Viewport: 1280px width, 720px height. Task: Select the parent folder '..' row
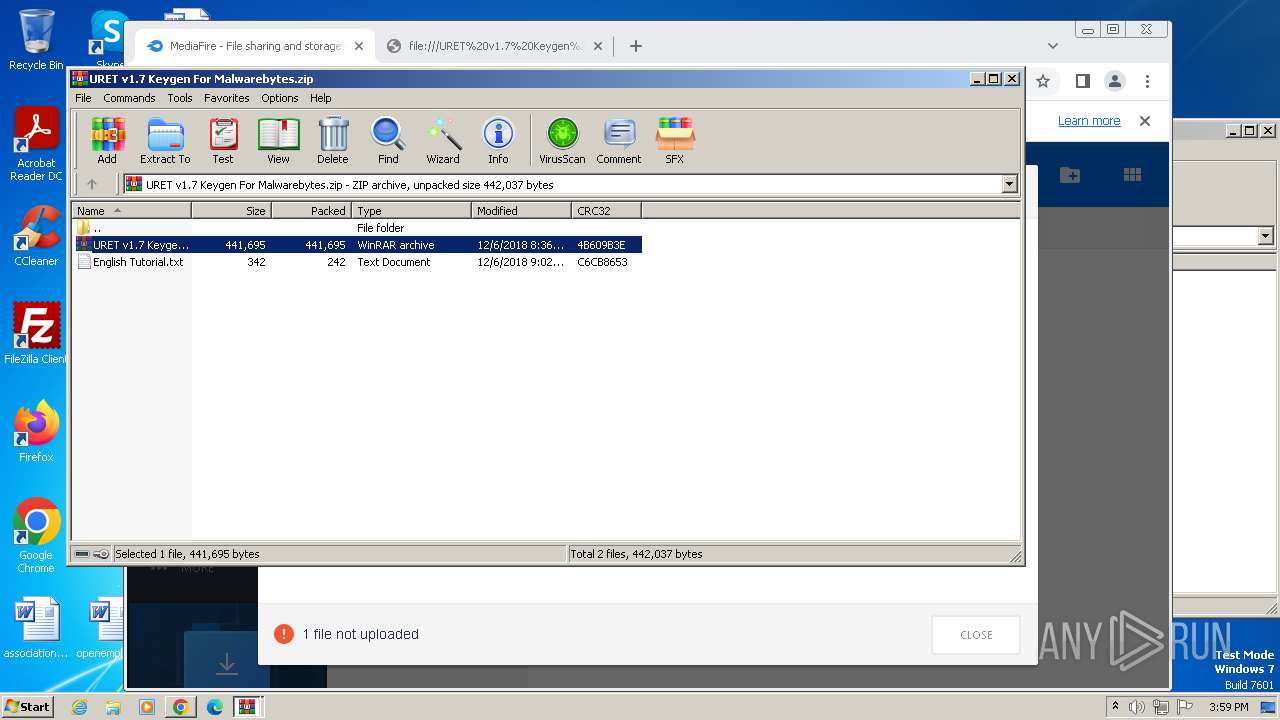click(x=356, y=228)
